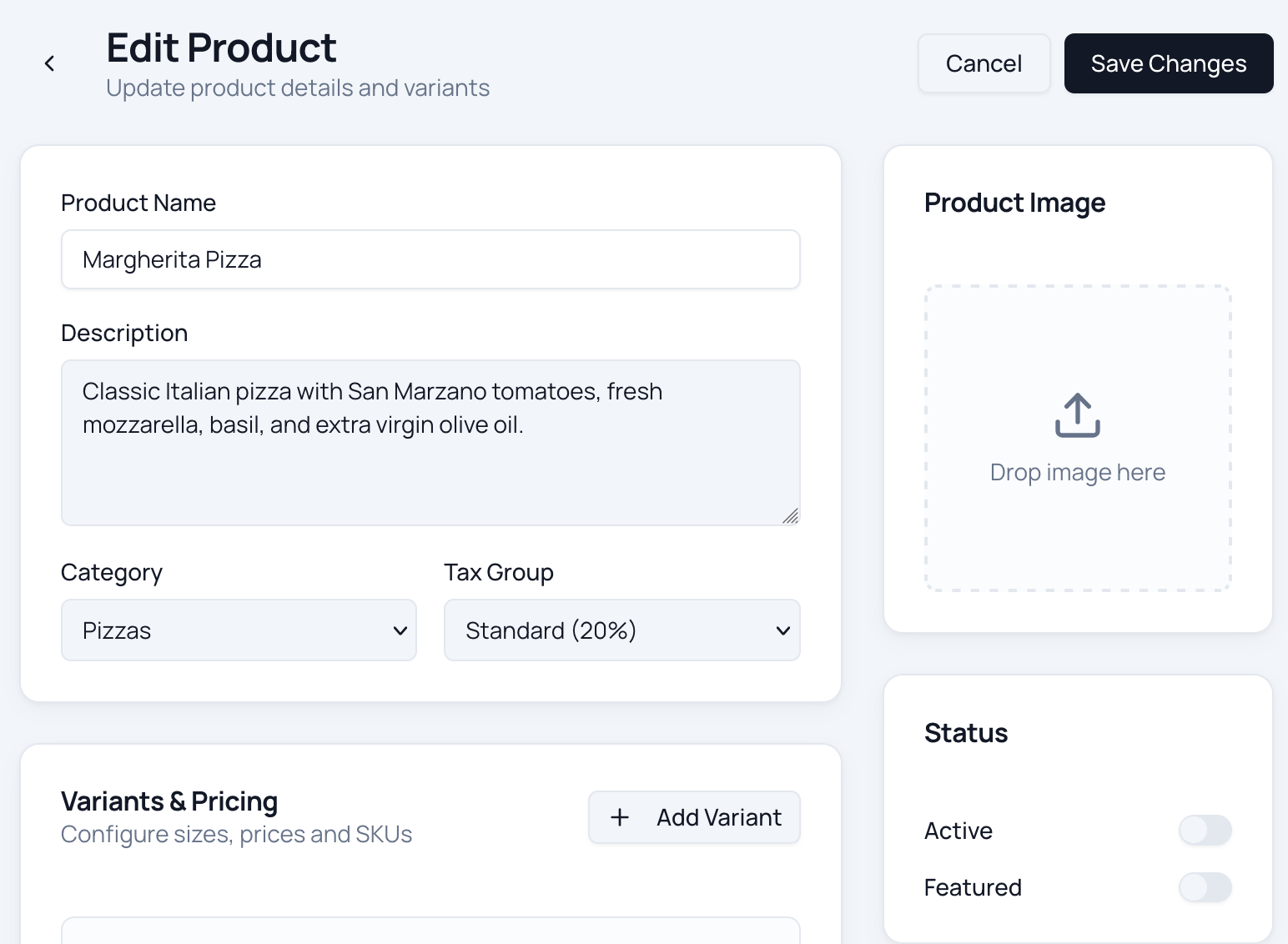Expand the Standard (20%) tax group dropdown
Viewport: 1288px width, 944px height.
point(621,630)
